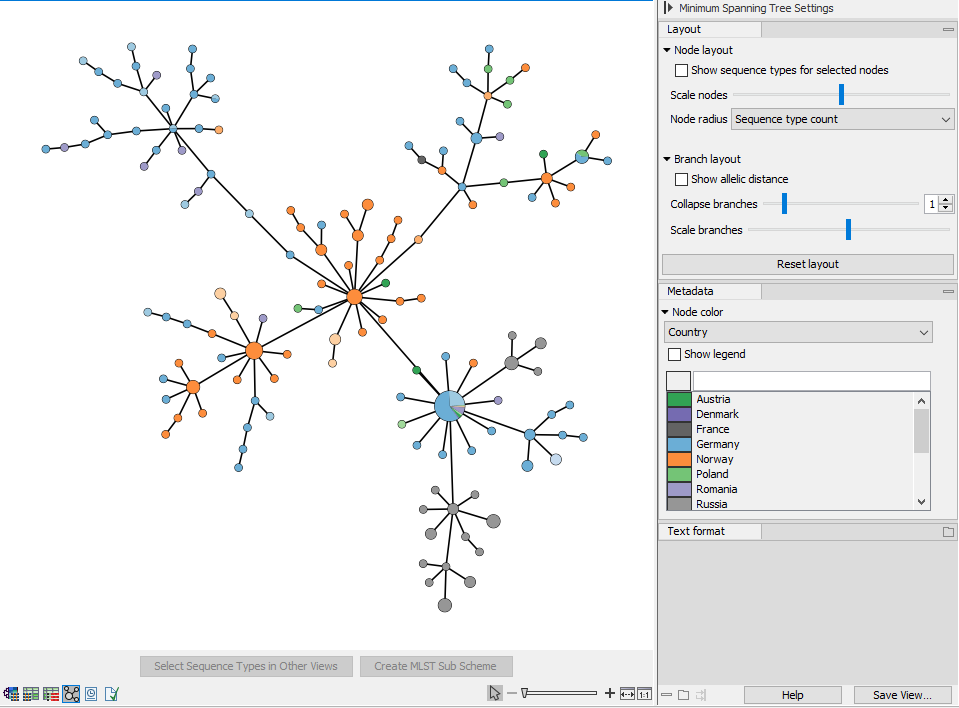Image resolution: width=959 pixels, height=708 pixels.
Task: Collapse the Branch layout section
Action: pos(667,160)
